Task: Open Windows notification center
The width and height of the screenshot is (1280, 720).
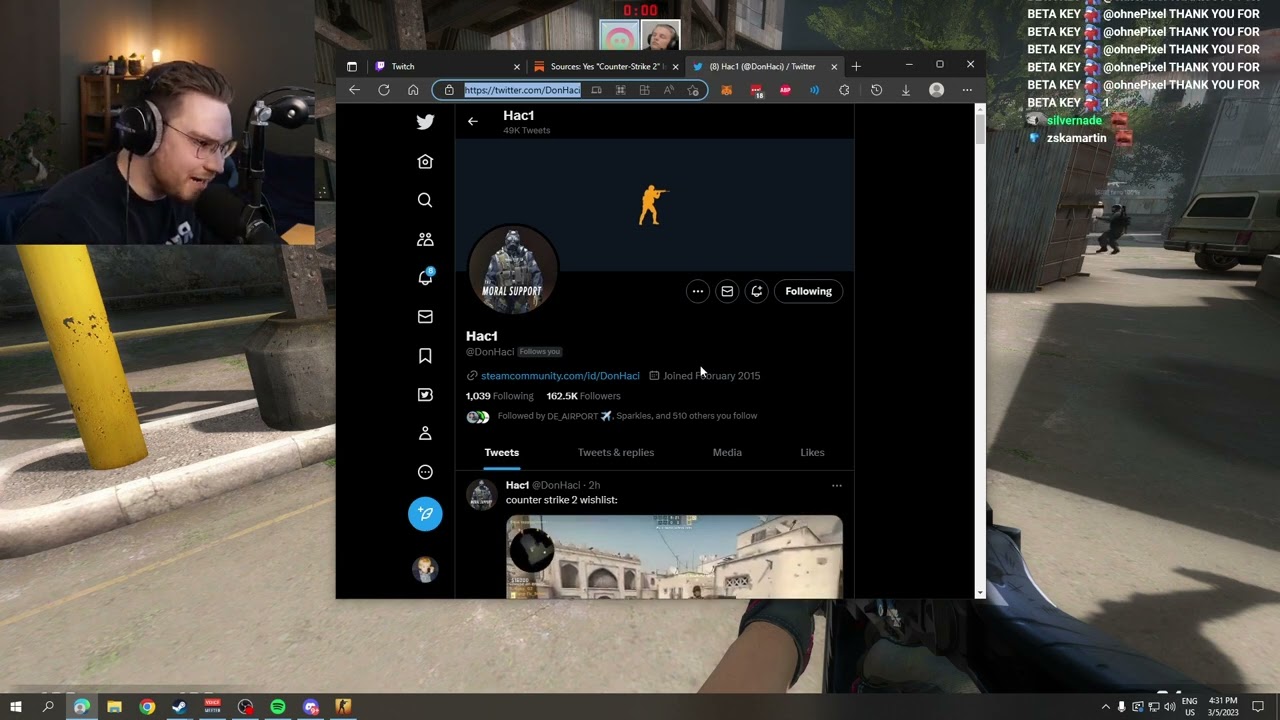Action: point(1259,707)
